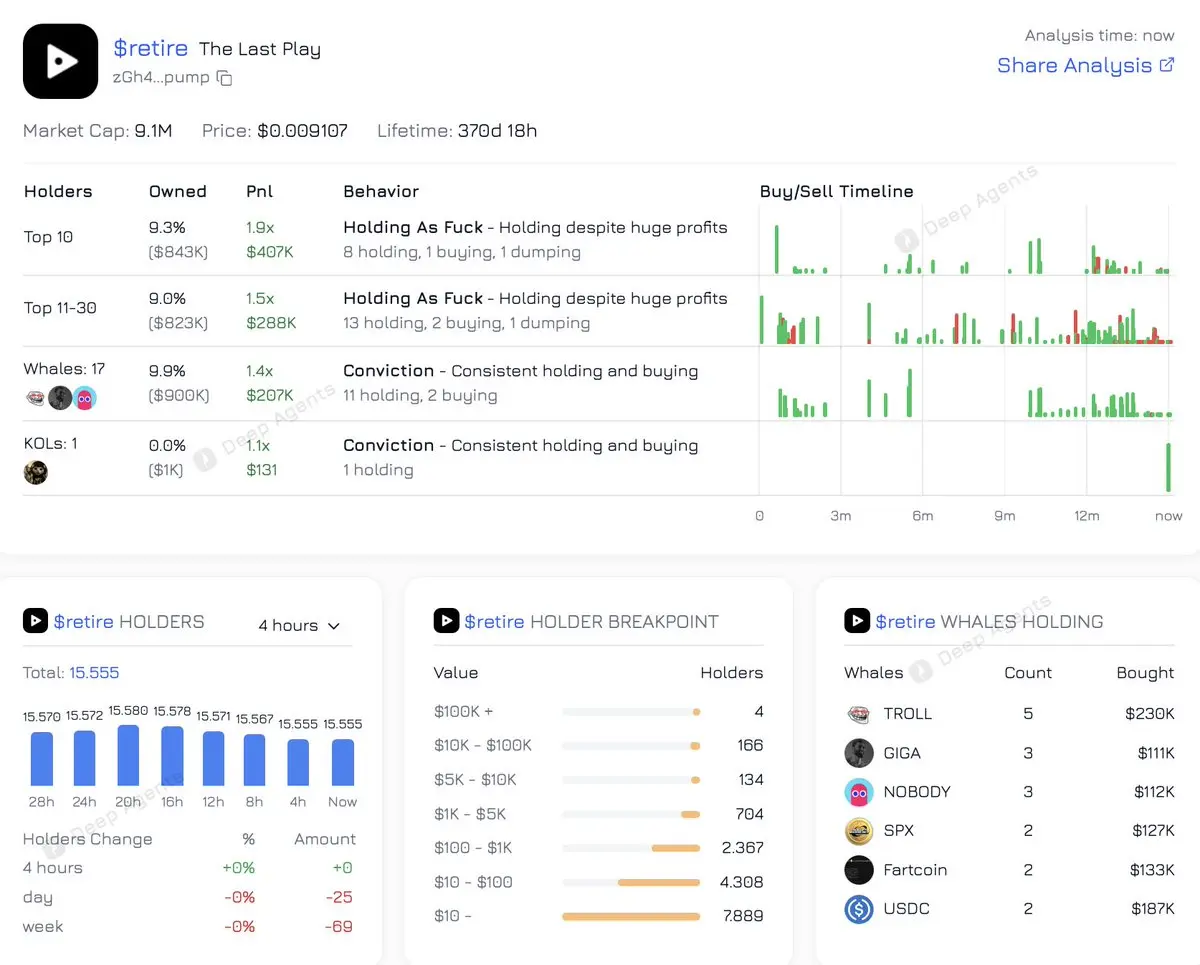Click the Fartcoin icon
The image size is (1200, 965).
[859, 870]
